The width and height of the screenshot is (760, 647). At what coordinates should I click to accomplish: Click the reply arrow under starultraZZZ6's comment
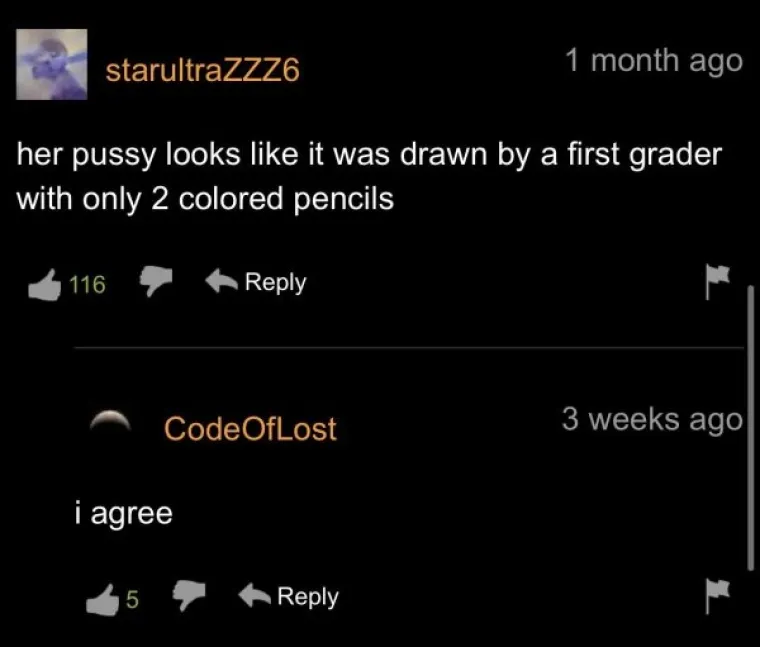point(221,282)
